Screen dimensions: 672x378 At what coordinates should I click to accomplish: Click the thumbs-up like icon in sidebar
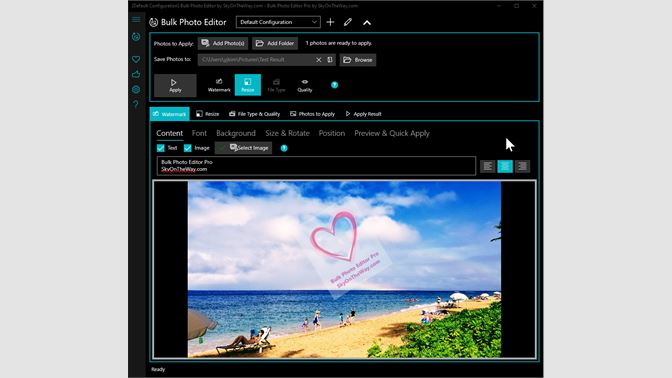tap(136, 74)
